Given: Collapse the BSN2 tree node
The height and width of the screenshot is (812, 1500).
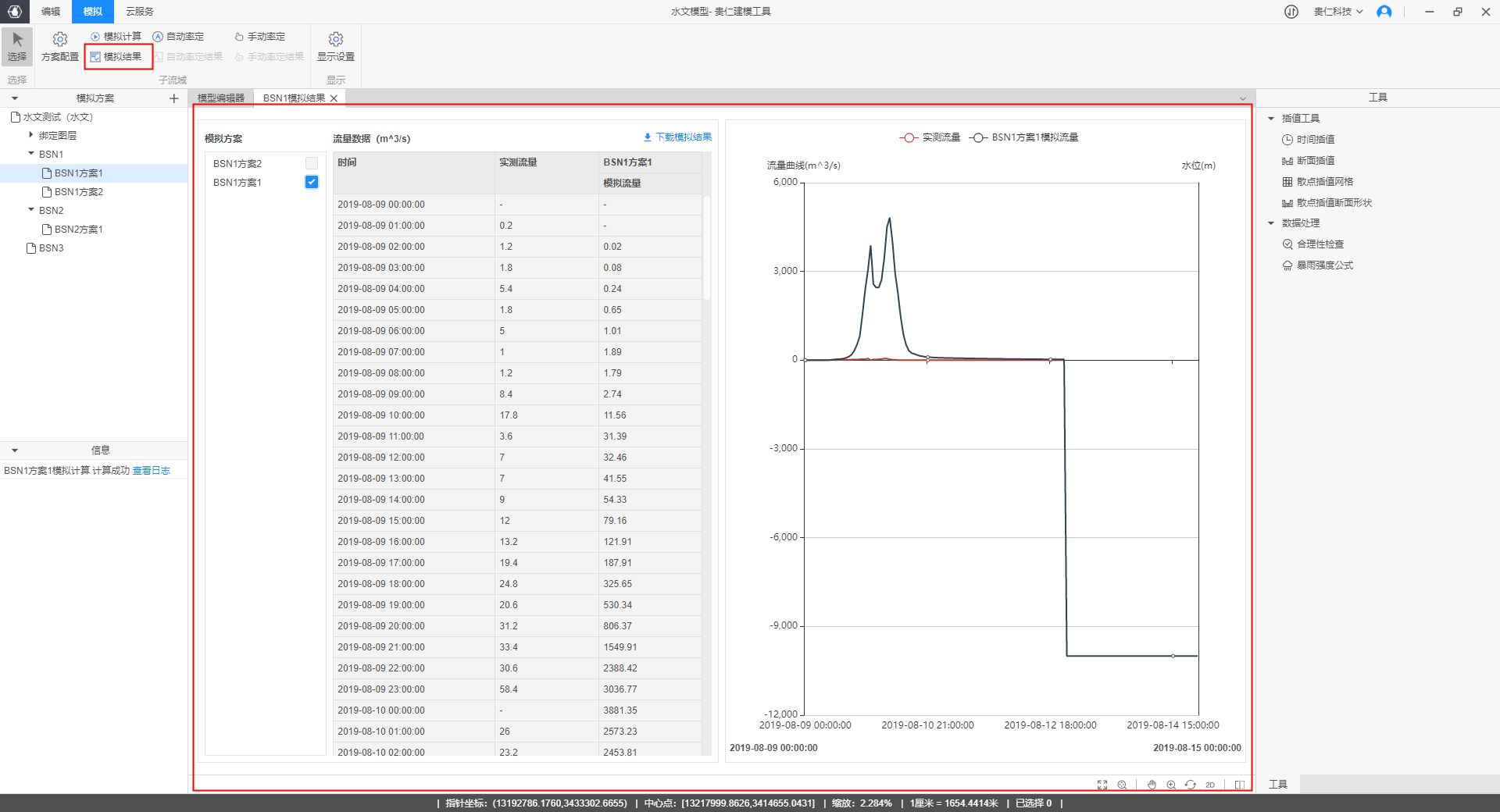Looking at the screenshot, I should click(x=30, y=210).
